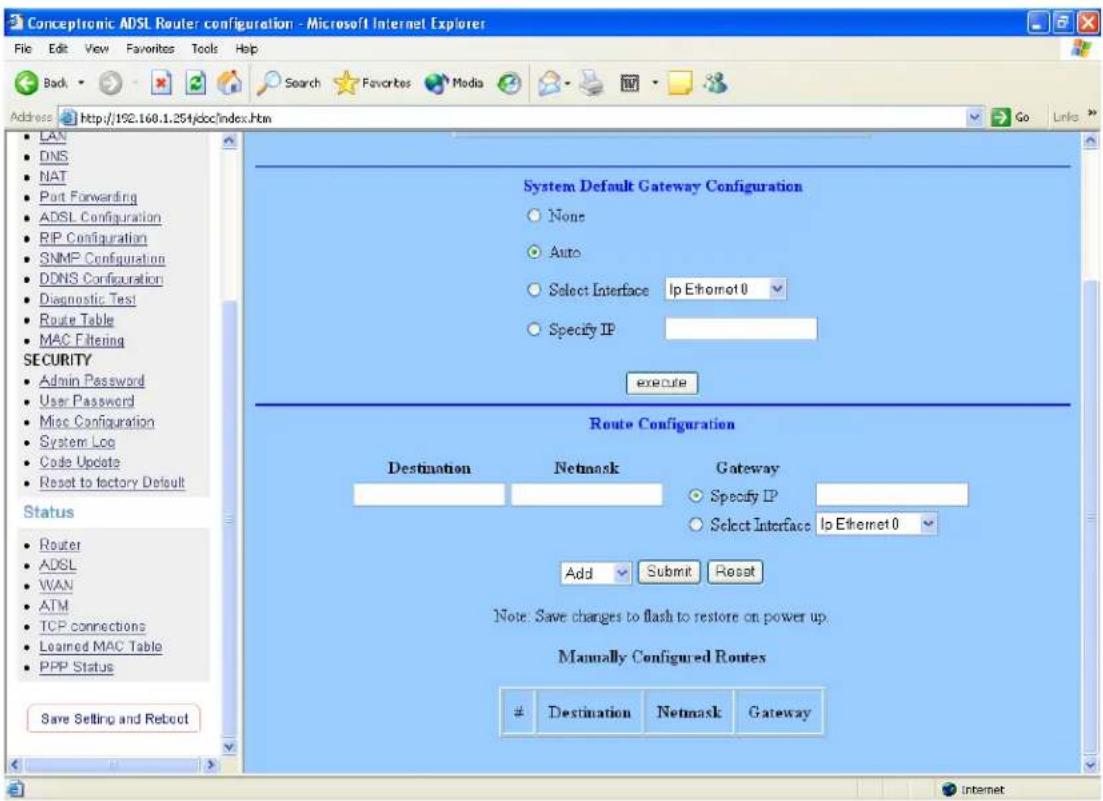Open the View menu
The height and width of the screenshot is (801, 1103).
pos(96,49)
